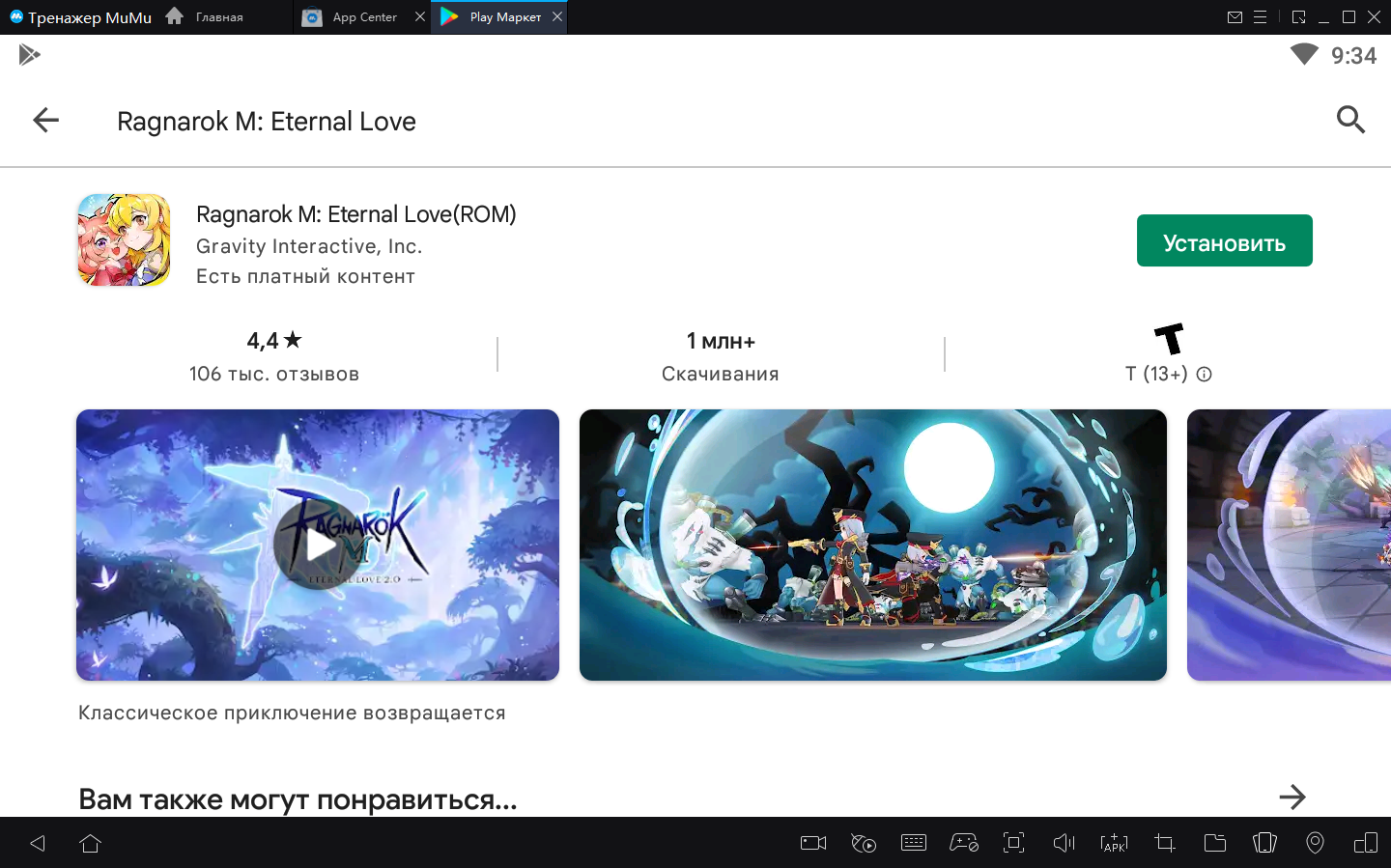Image resolution: width=1391 pixels, height=868 pixels.
Task: Open the keyboard mapping icon
Action: point(913,843)
